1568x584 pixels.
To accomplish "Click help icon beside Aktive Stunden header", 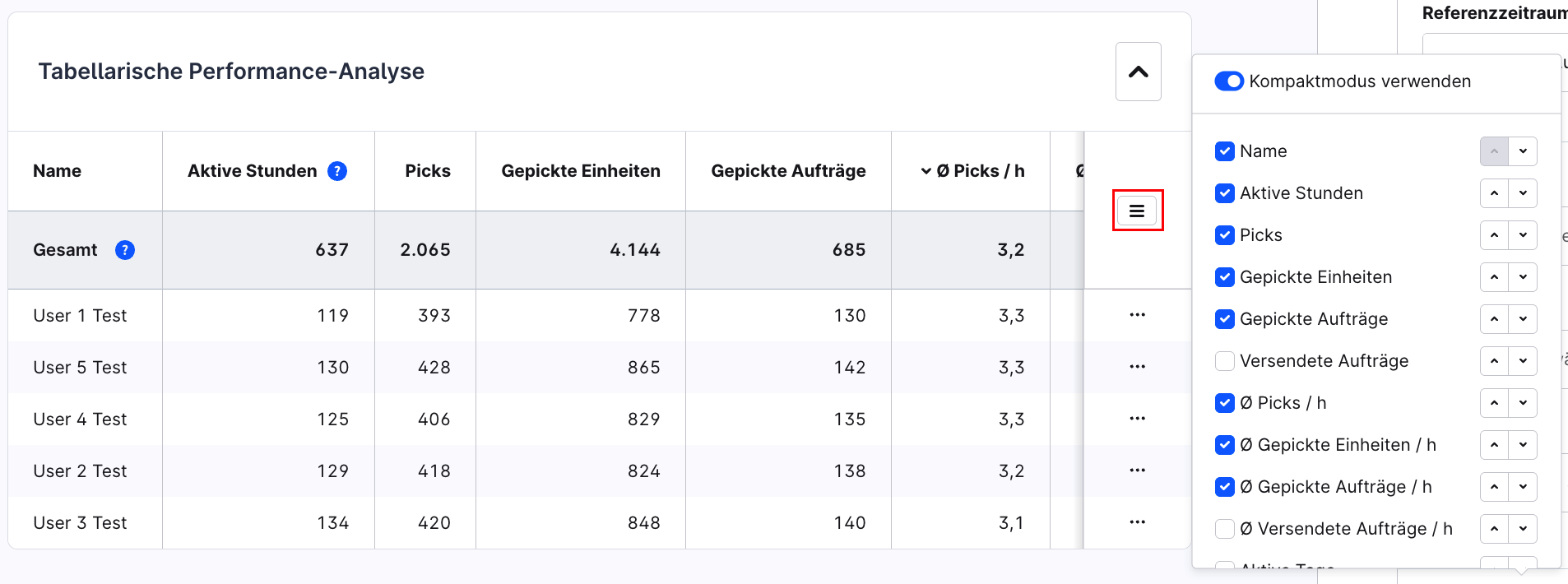I will (x=336, y=171).
